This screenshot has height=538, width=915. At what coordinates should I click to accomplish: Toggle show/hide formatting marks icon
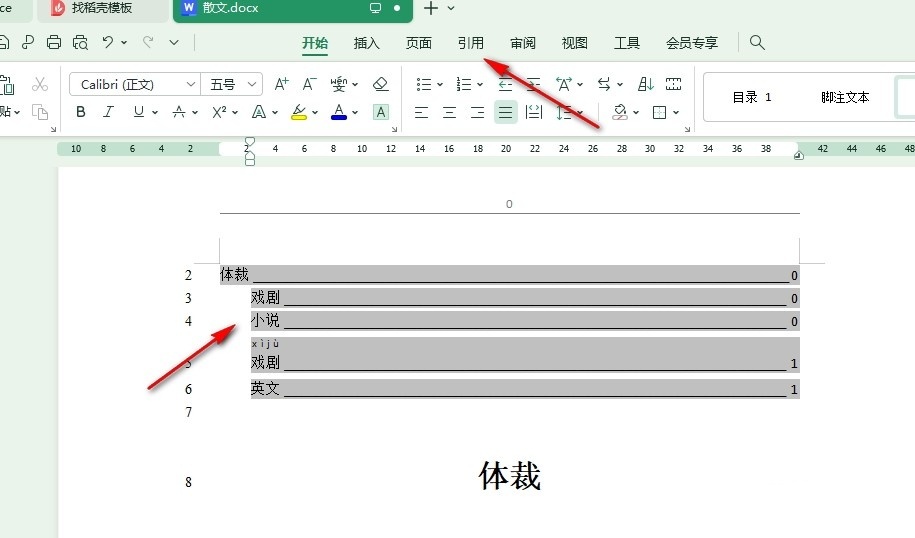pyautogui.click(x=673, y=85)
